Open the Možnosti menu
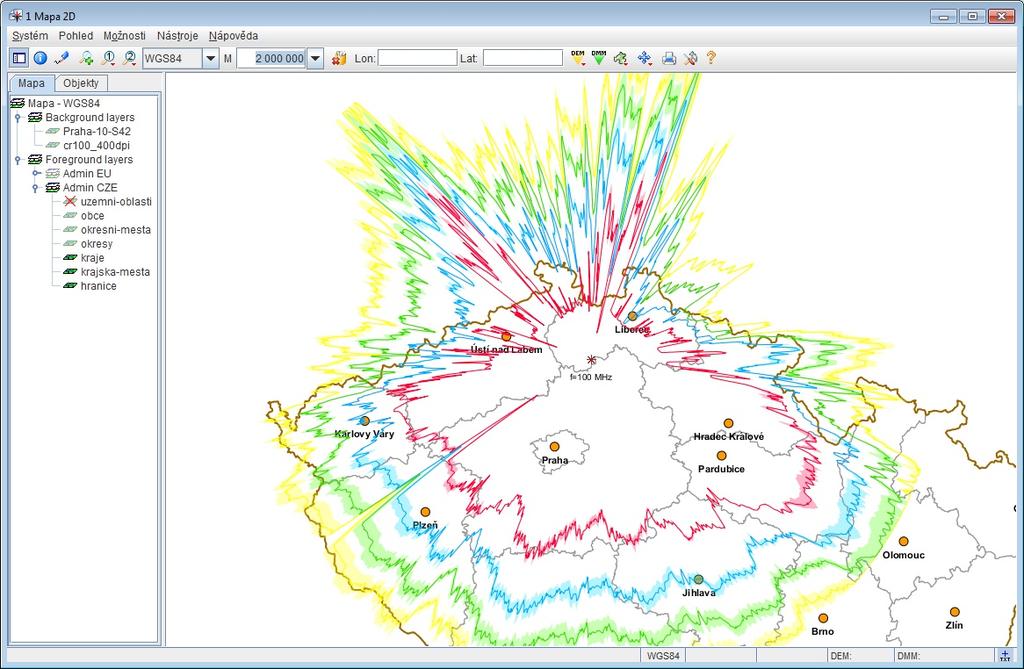The image size is (1024, 669). coord(124,36)
